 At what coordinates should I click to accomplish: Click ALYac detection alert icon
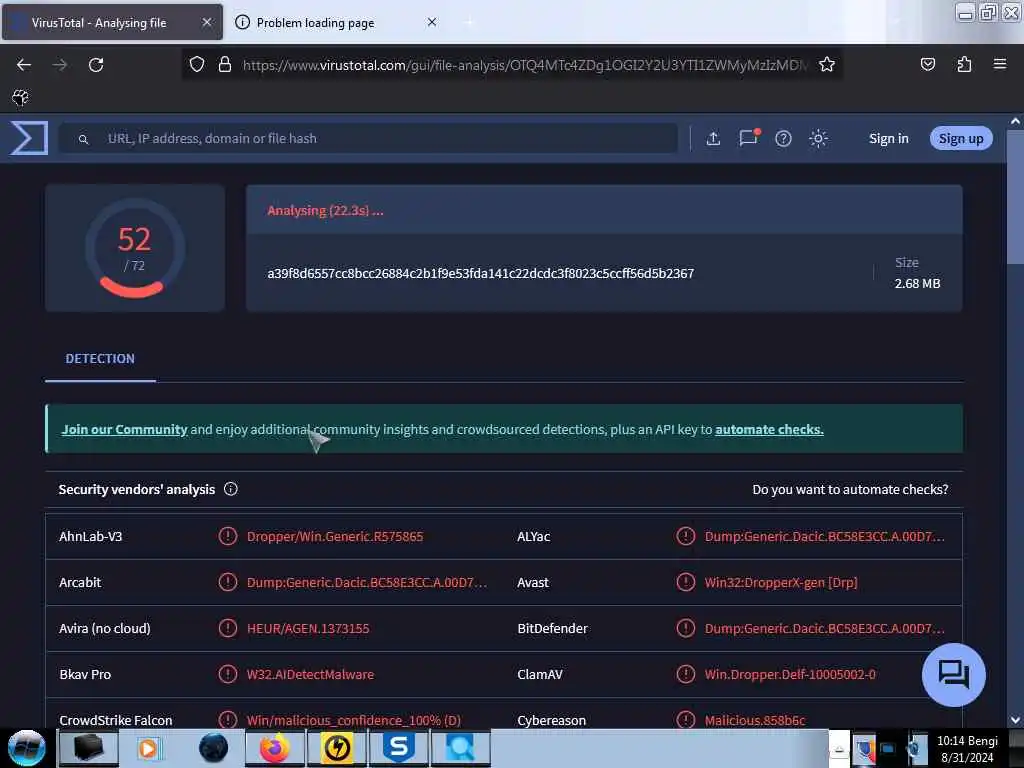click(x=686, y=536)
